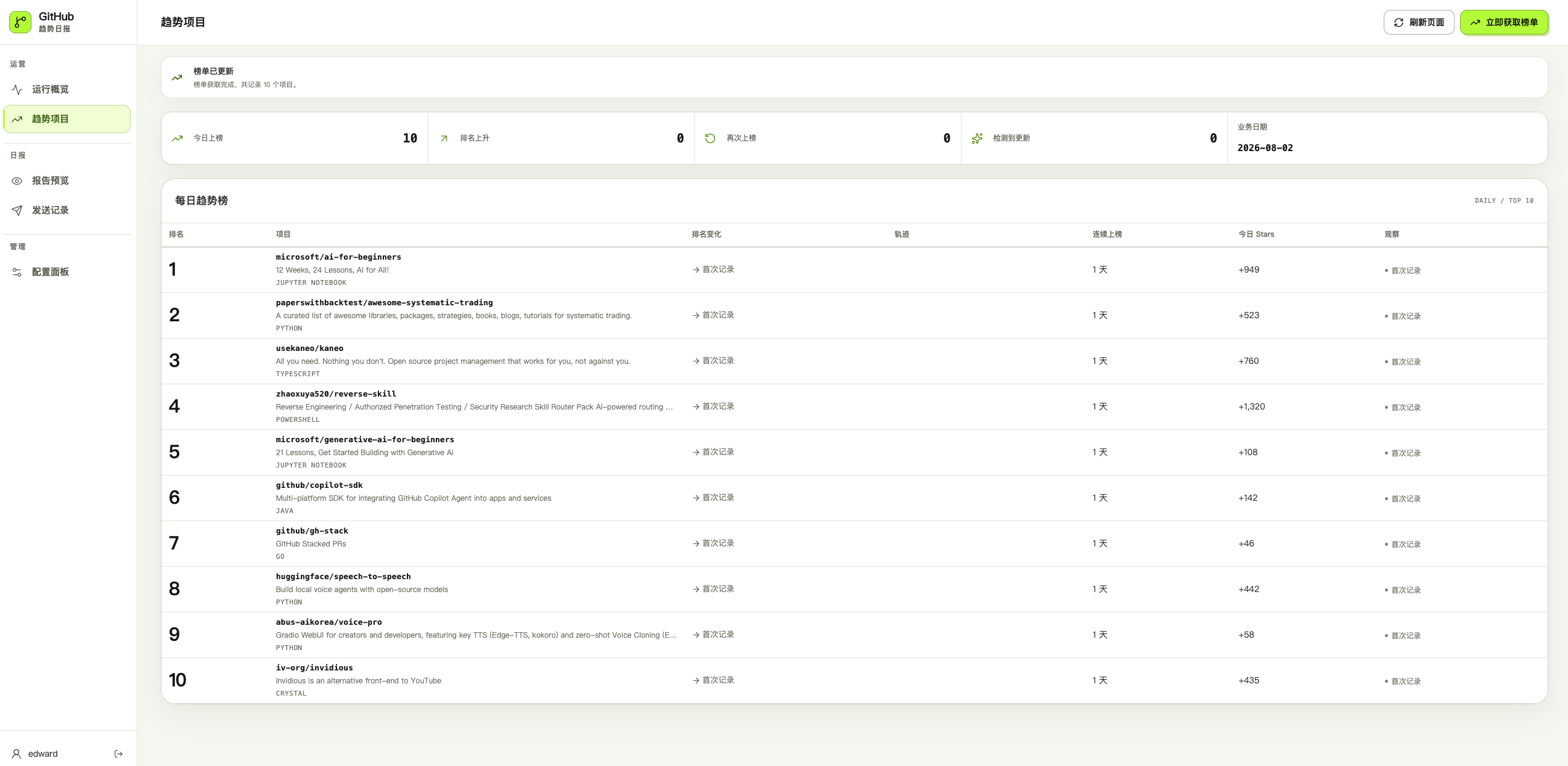Click the TYPESCRIPT language tag
Viewport: 1568px width, 766px height.
tap(298, 374)
